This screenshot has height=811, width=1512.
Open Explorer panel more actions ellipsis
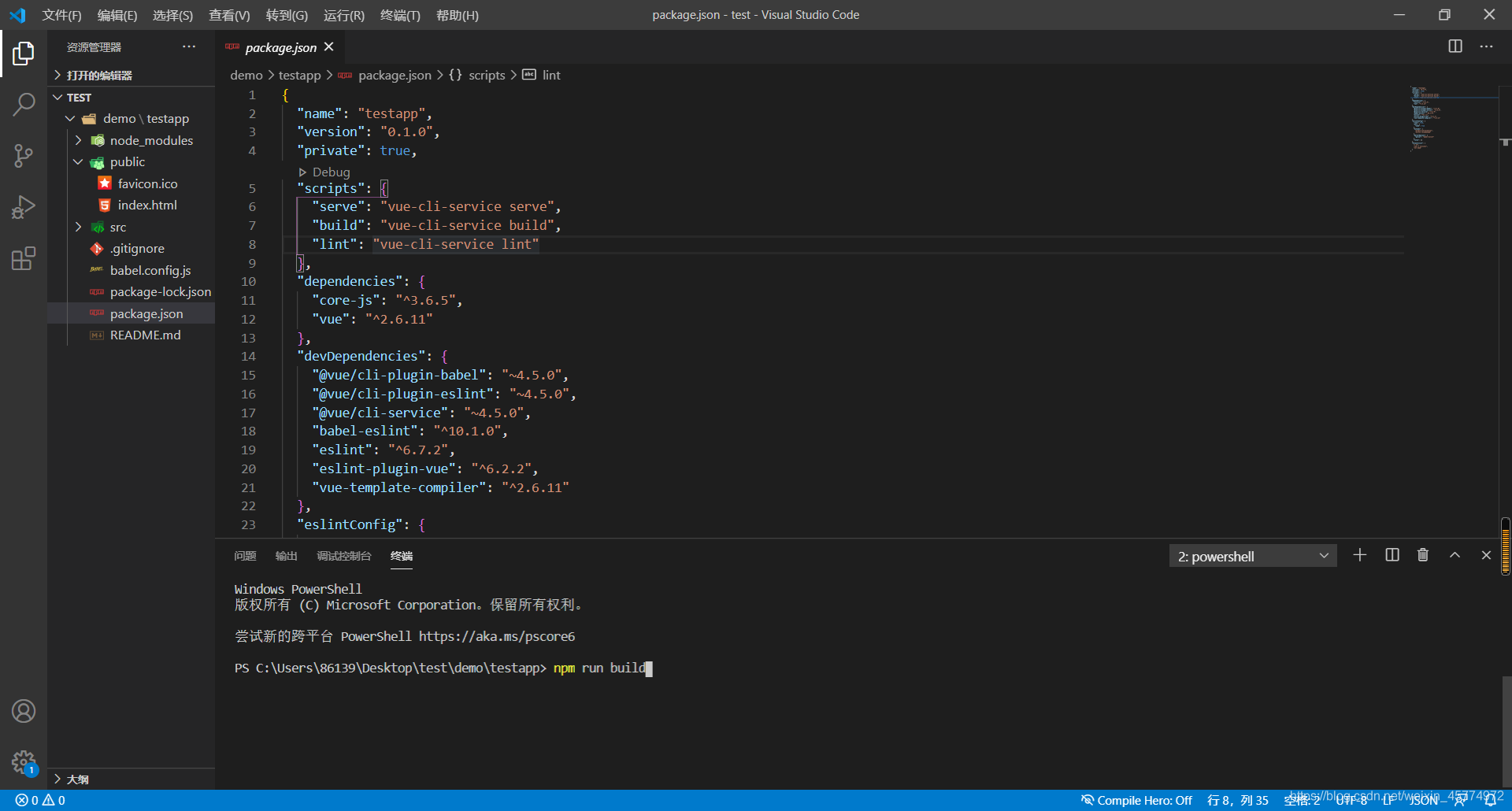[x=189, y=46]
